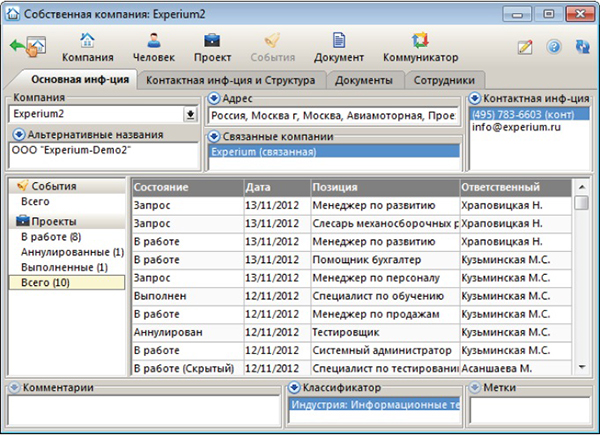Launch the Коммуникатор toolbar item
Screen dimensions: 600x435
421,47
